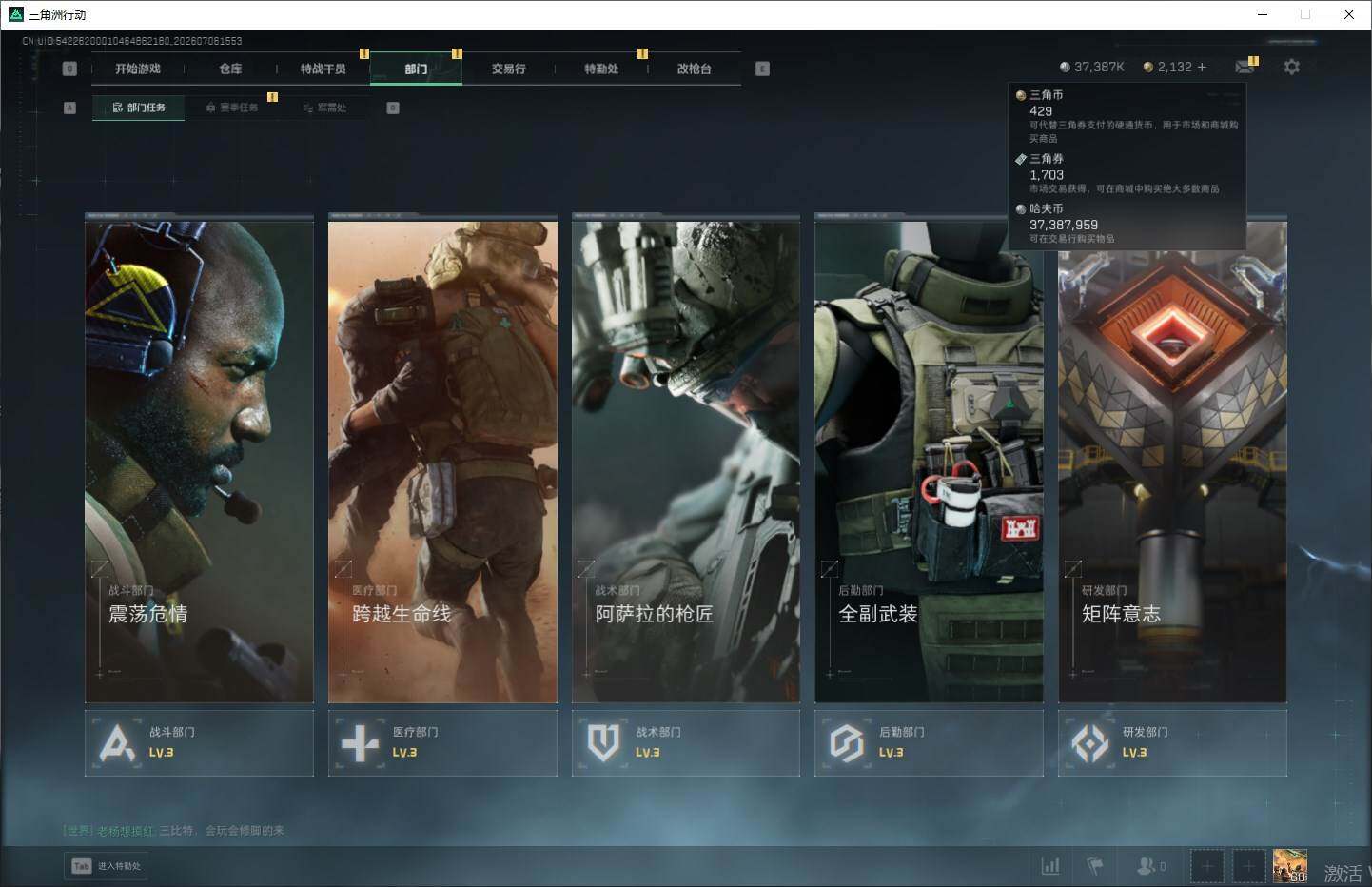Image resolution: width=1372 pixels, height=887 pixels.
Task: Click the 全副武装 title text
Action: pos(878,614)
